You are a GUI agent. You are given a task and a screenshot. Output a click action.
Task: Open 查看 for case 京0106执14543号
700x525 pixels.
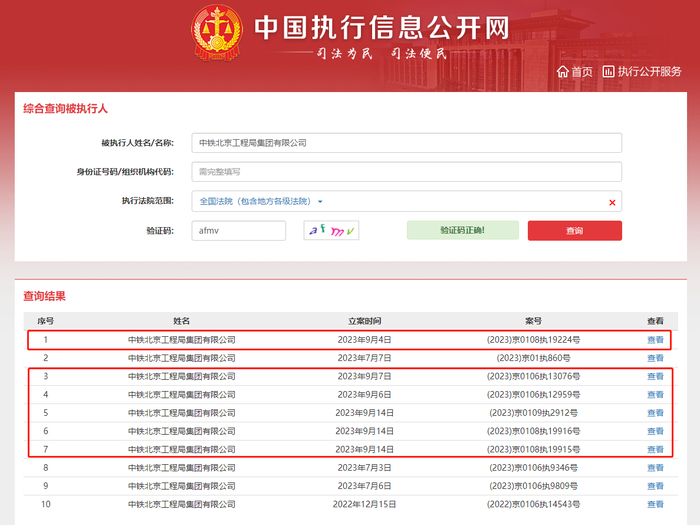pyautogui.click(x=655, y=504)
